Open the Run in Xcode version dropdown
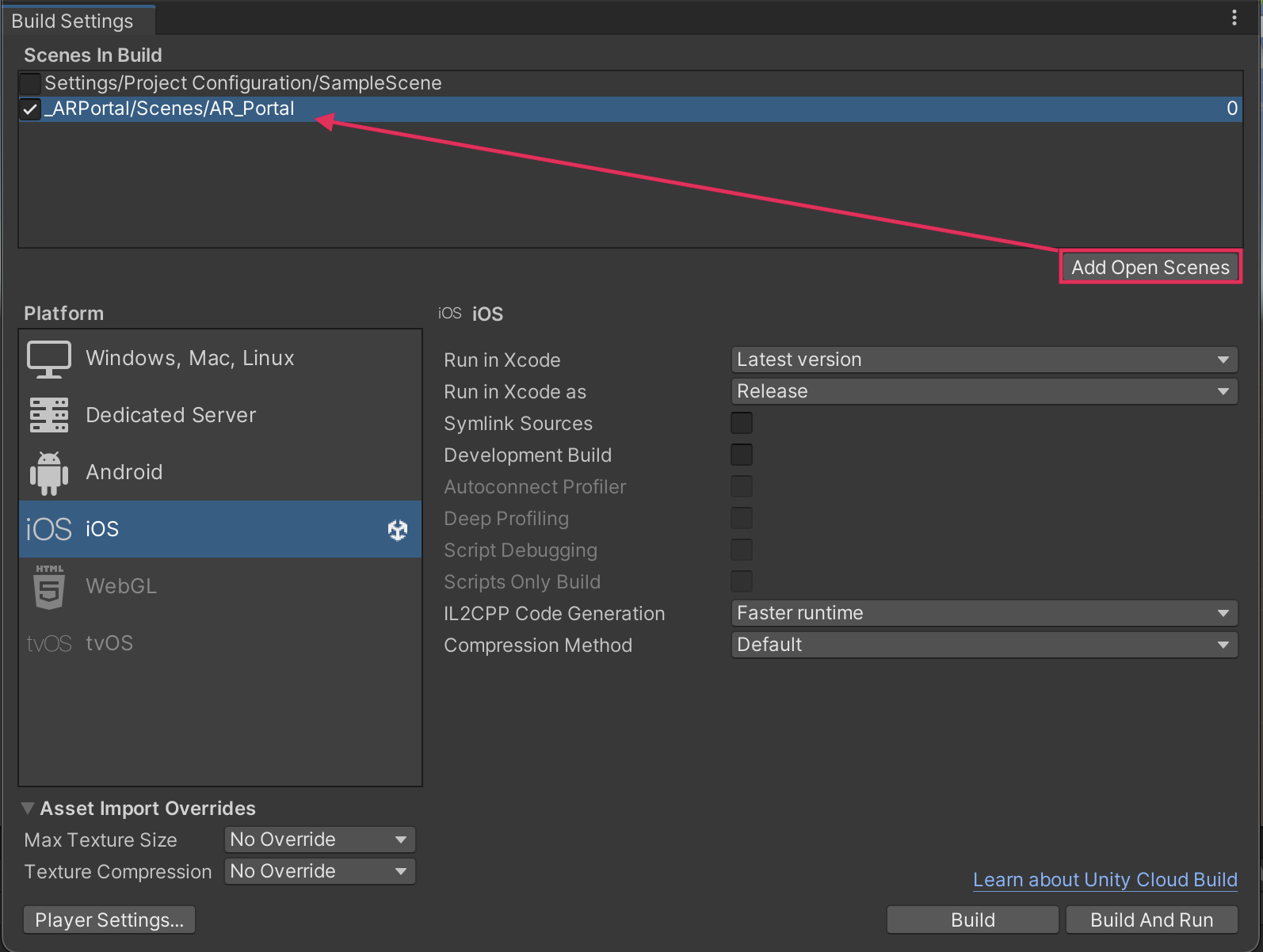The height and width of the screenshot is (952, 1263). click(x=983, y=360)
